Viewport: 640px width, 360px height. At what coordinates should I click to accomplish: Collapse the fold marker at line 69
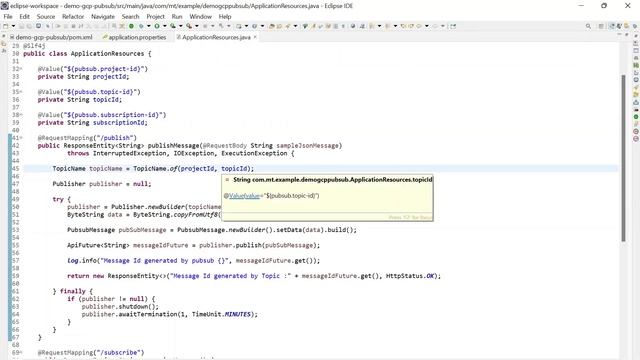pos(21,353)
